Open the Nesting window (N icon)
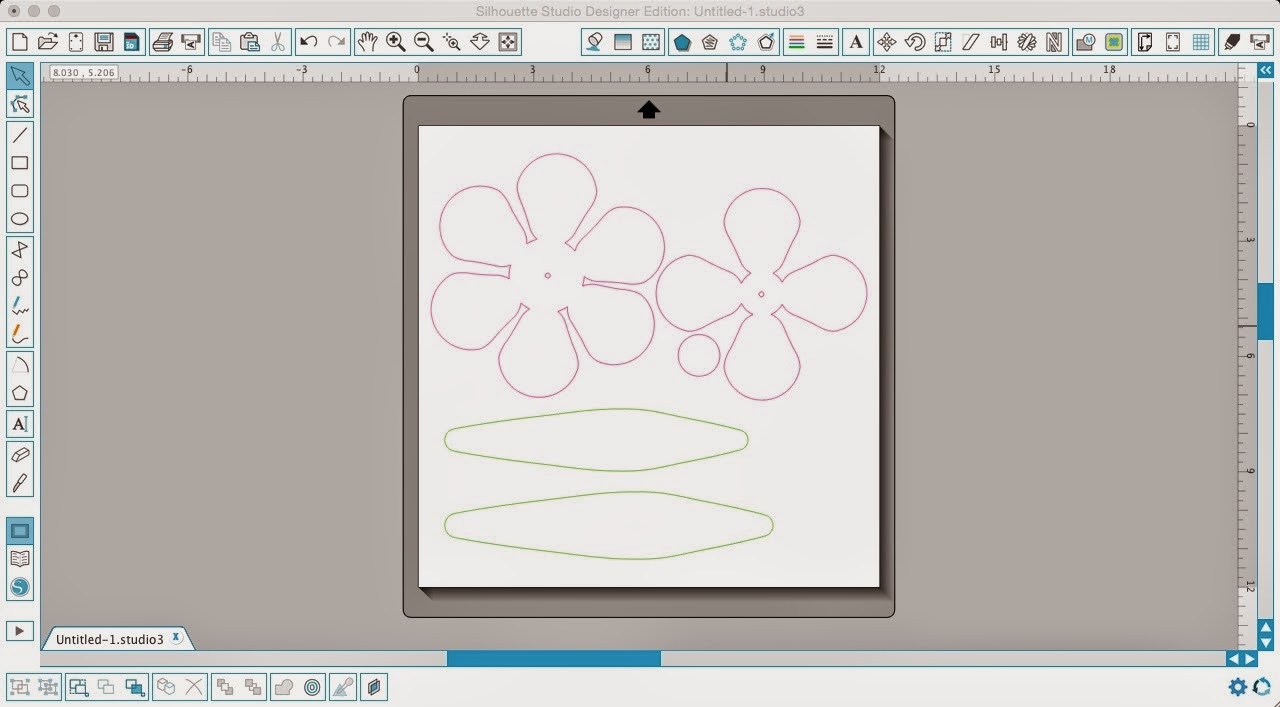This screenshot has width=1280, height=707. click(1054, 42)
